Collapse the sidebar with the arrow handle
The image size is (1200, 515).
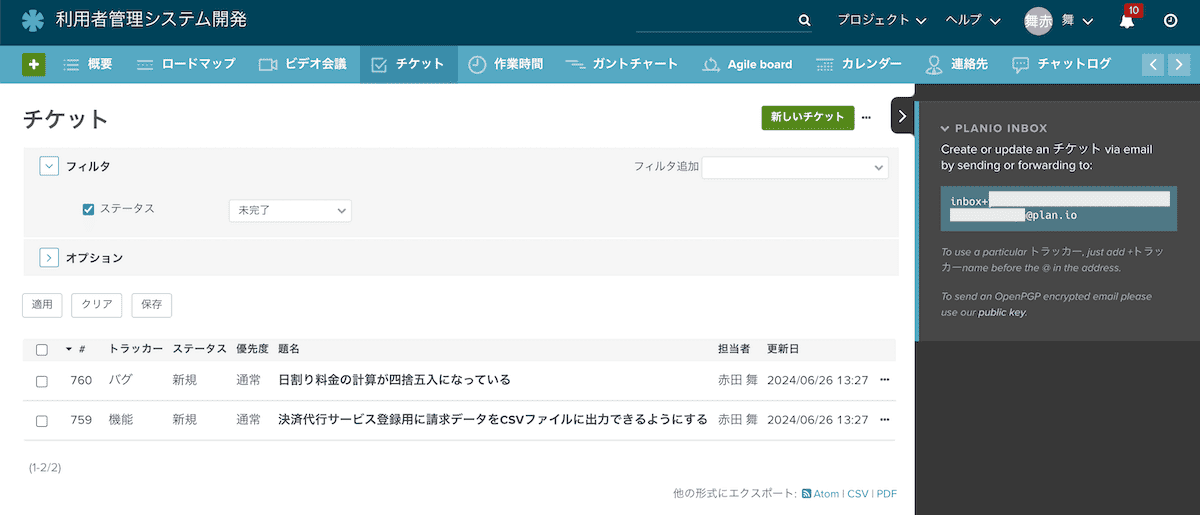[902, 116]
